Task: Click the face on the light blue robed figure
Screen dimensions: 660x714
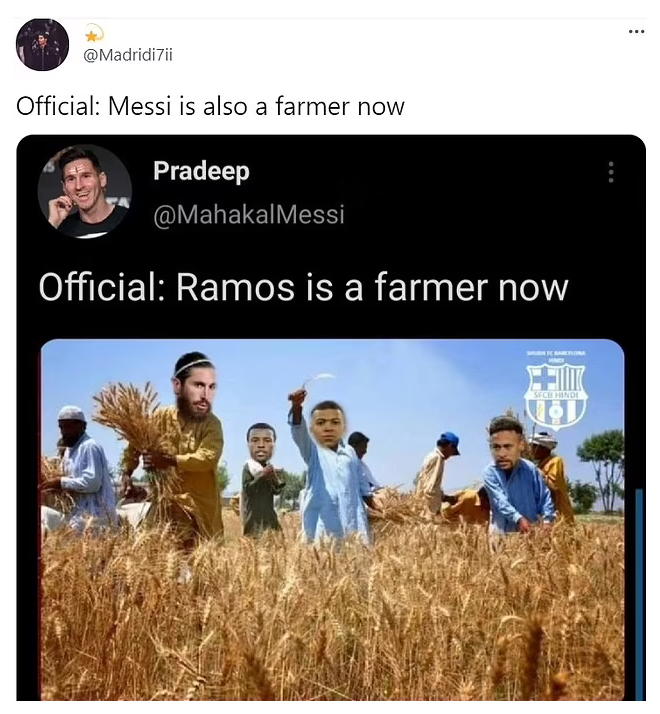Action: [x=329, y=423]
